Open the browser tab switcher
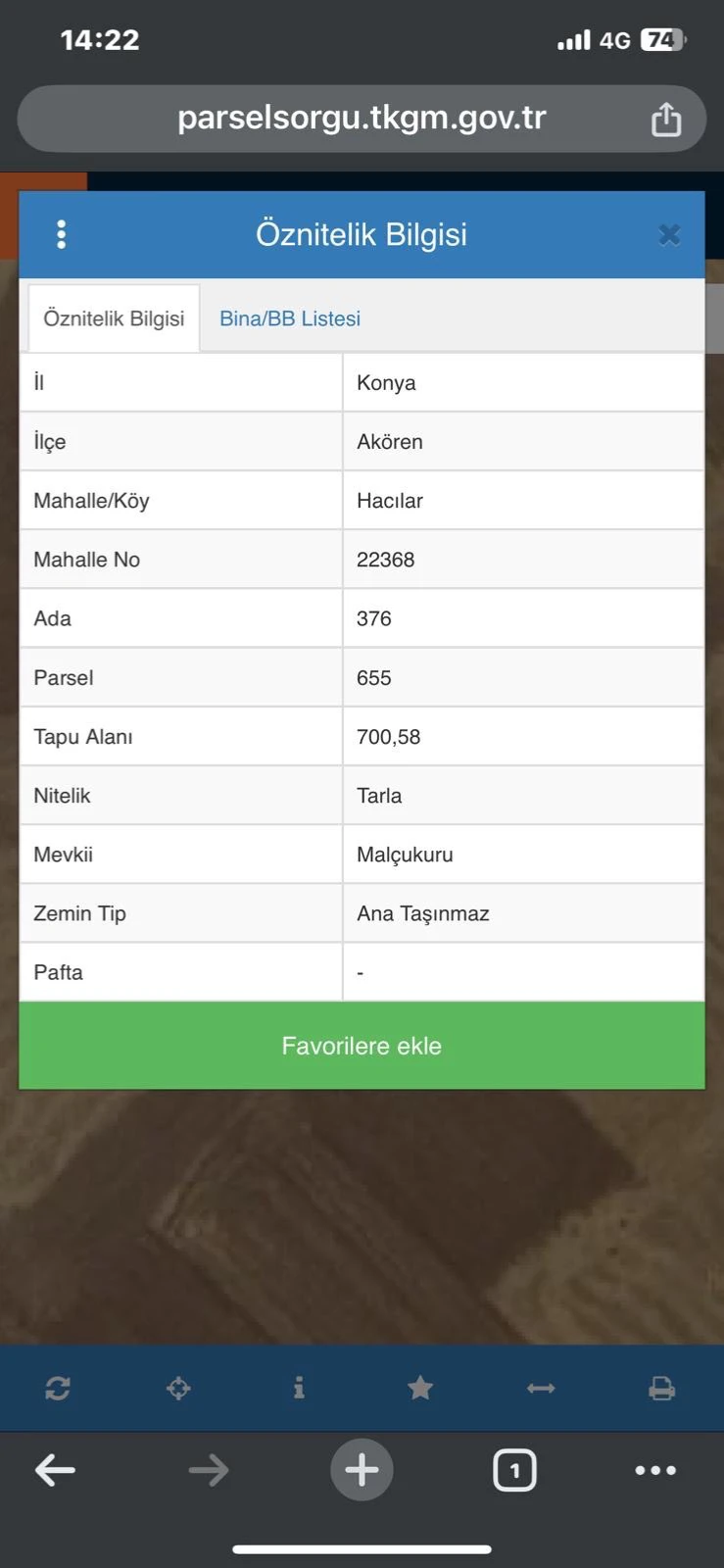 [514, 1470]
